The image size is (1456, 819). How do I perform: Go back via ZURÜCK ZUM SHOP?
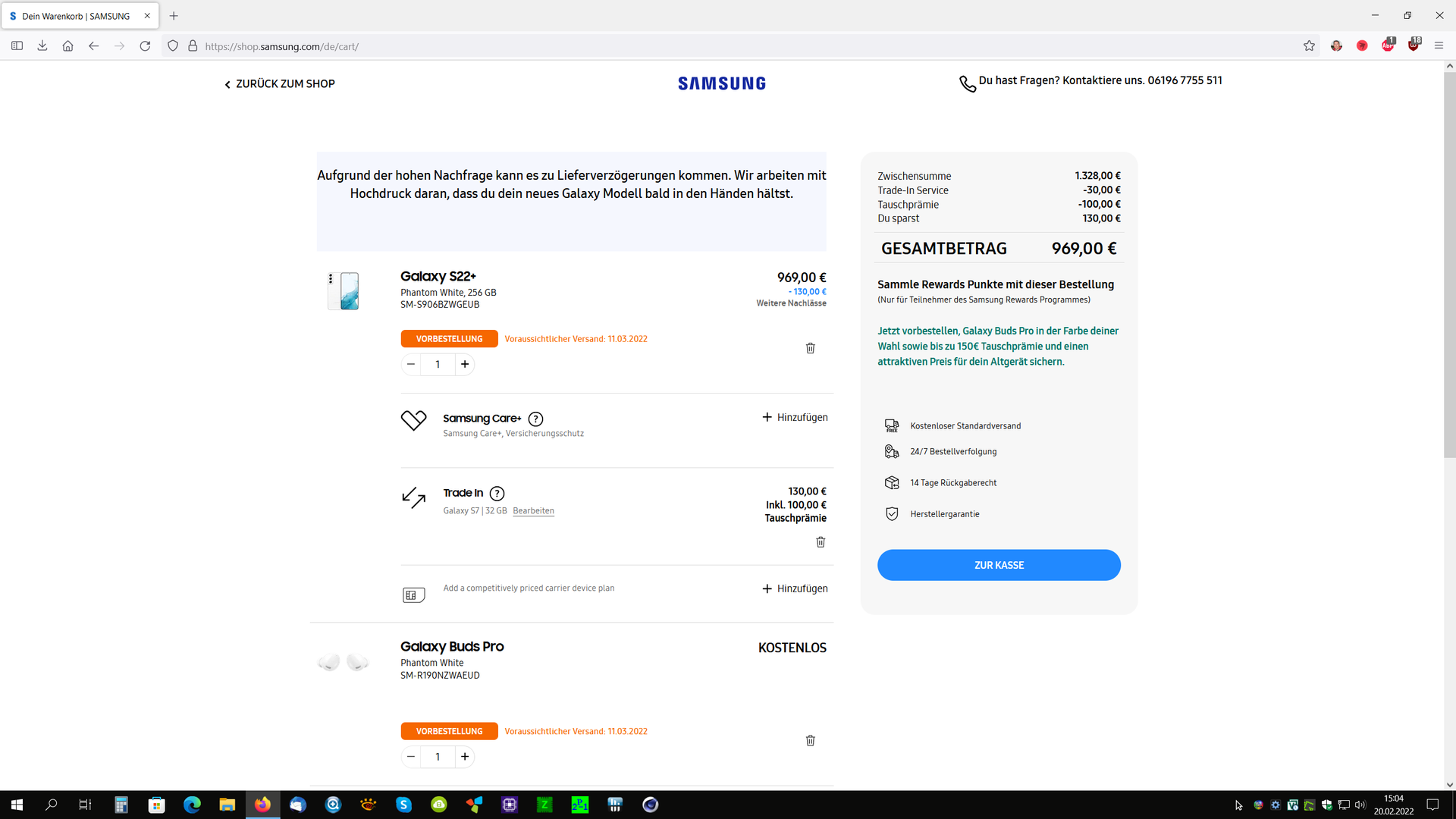click(279, 84)
